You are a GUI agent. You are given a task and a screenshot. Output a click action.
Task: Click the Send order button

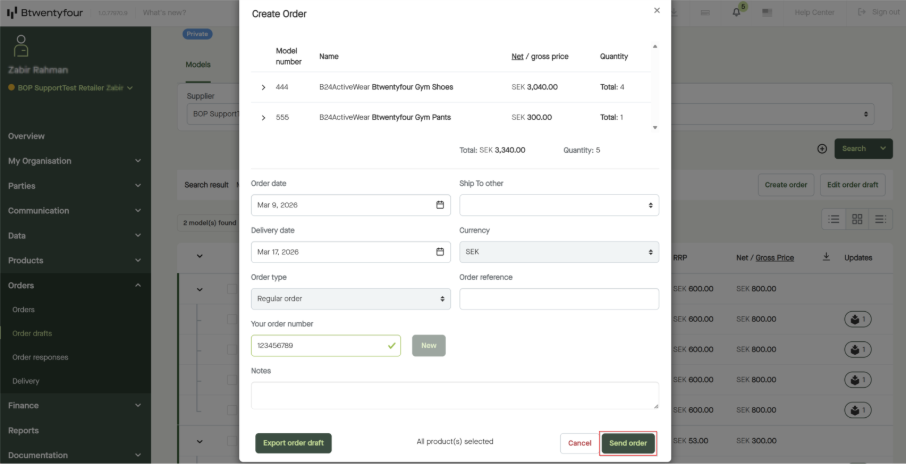click(628, 443)
